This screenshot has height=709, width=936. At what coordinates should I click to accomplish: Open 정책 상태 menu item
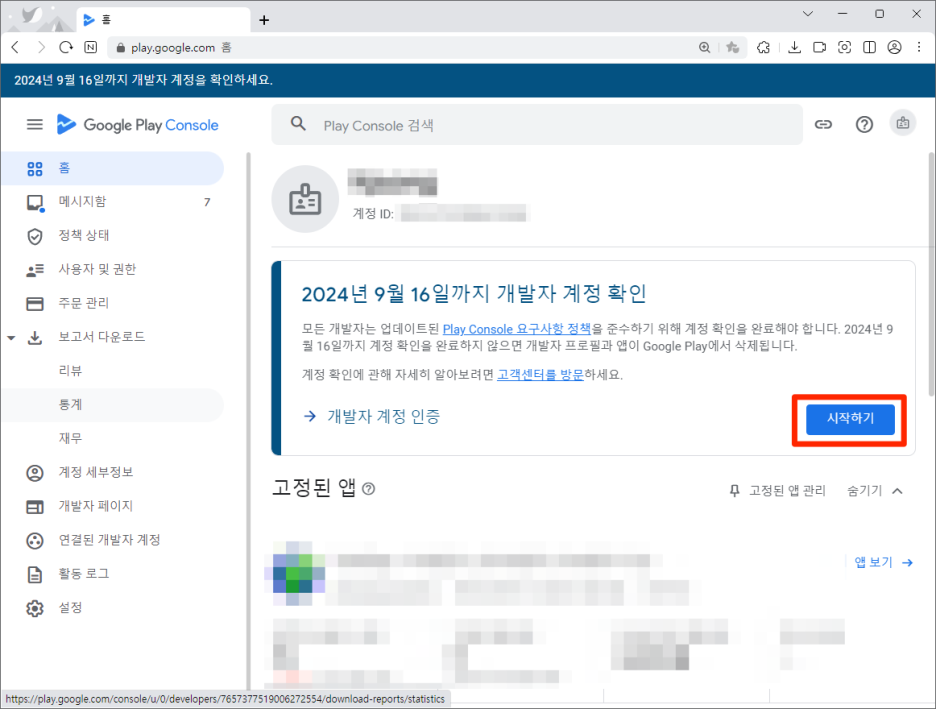click(x=113, y=236)
